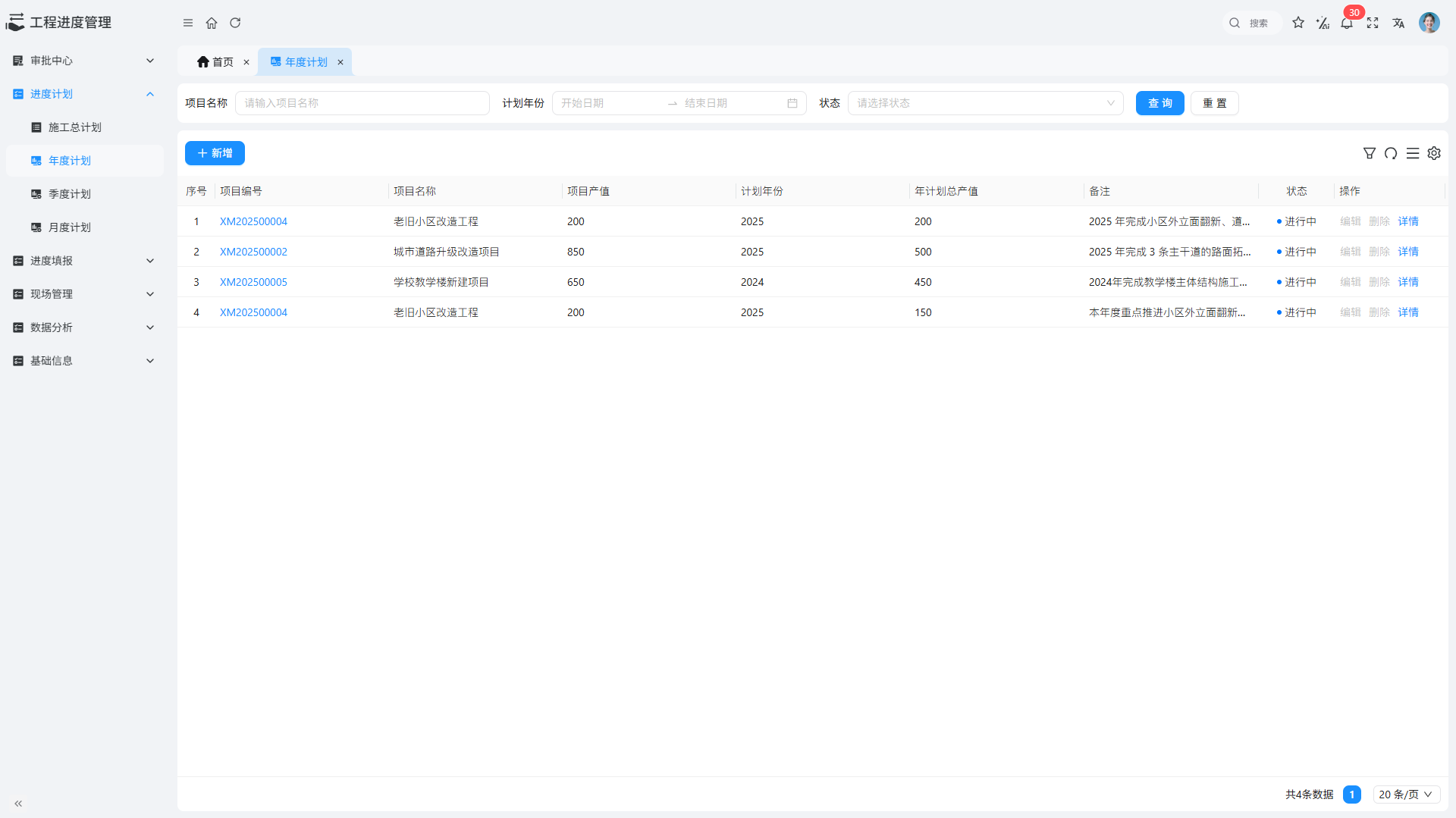Screen dimensions: 1456x818
Task: Close the 年度计划 tab
Action: tap(340, 62)
